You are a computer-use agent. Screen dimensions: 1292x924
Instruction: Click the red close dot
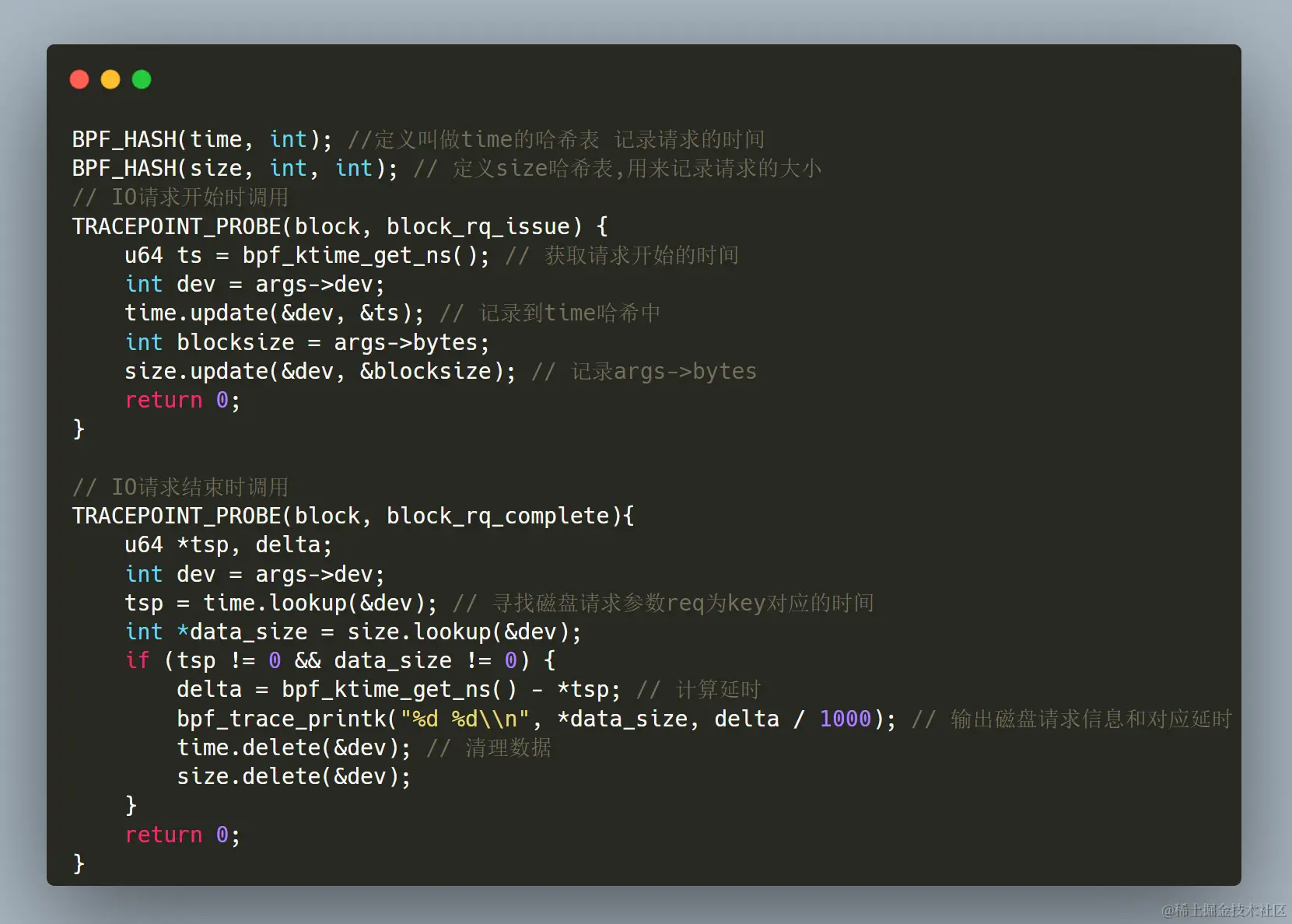click(x=79, y=79)
